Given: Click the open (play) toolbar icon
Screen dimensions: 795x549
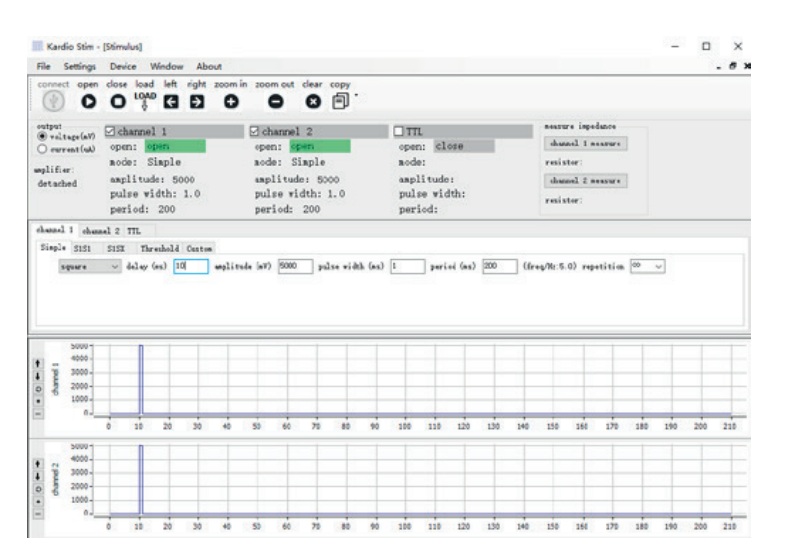Looking at the screenshot, I should [87, 102].
